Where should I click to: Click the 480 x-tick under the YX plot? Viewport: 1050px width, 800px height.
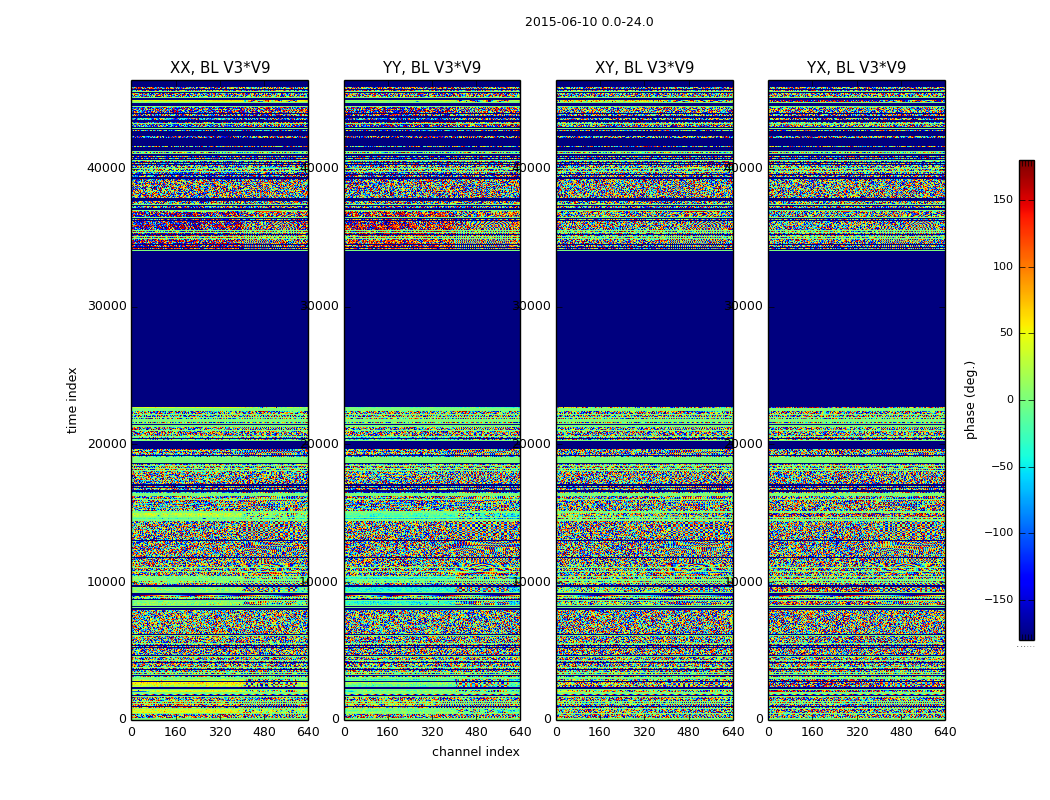coord(901,732)
